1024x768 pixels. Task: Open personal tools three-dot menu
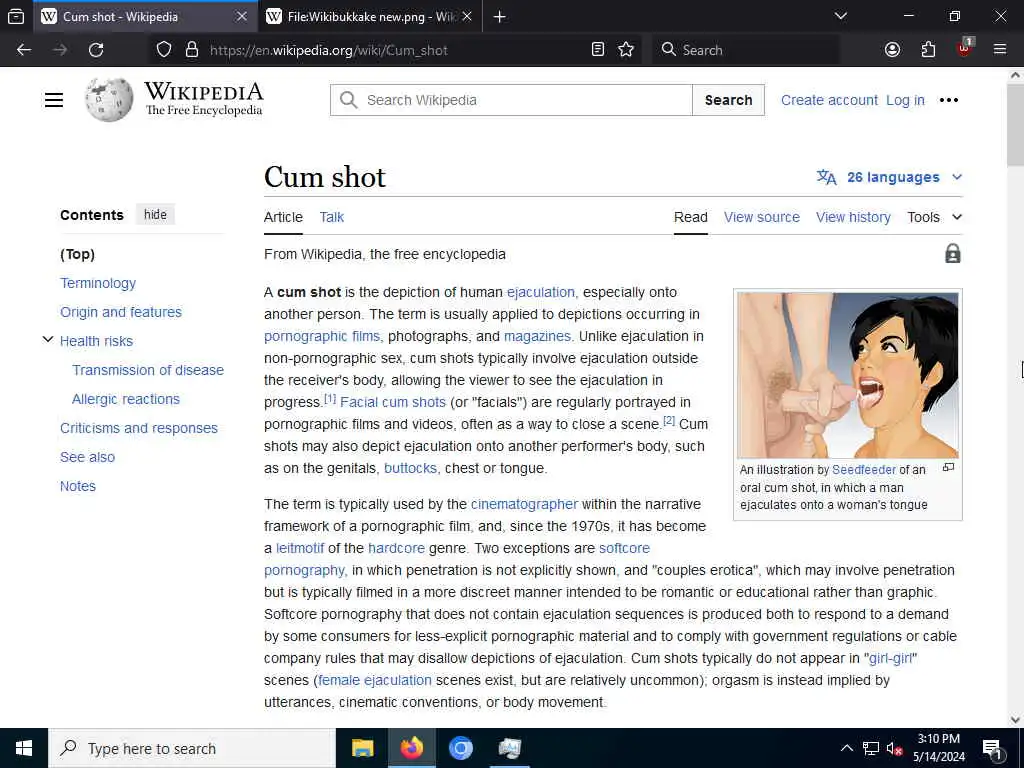[x=948, y=100]
